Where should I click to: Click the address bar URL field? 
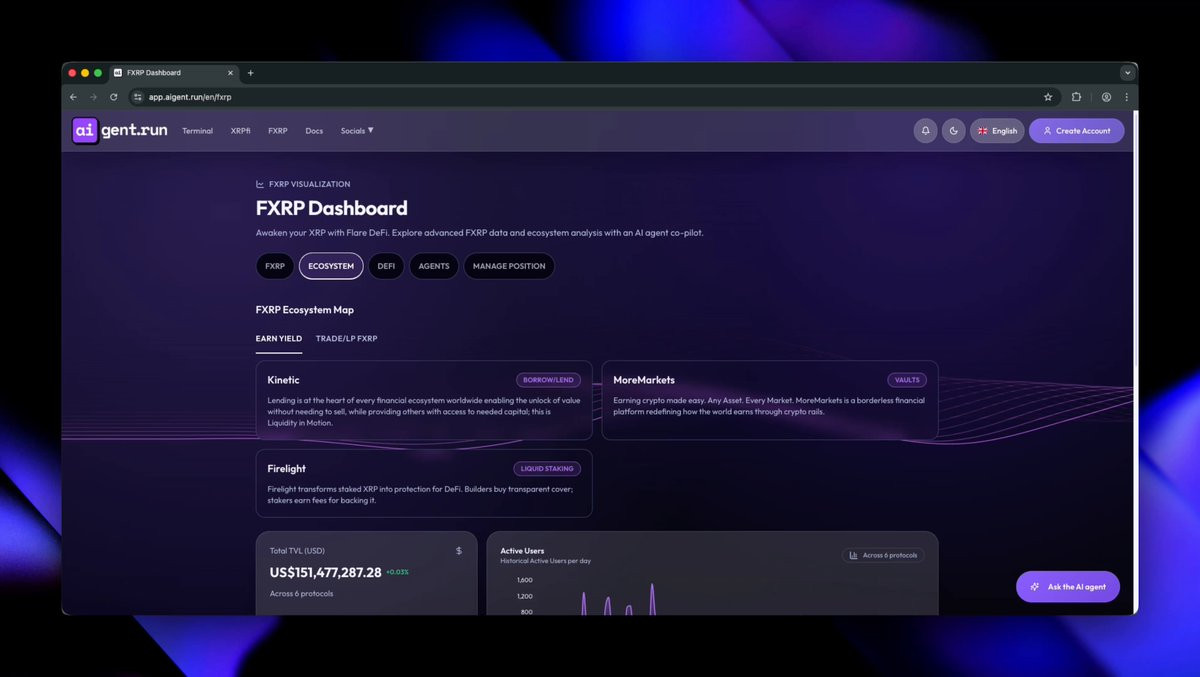coord(592,97)
